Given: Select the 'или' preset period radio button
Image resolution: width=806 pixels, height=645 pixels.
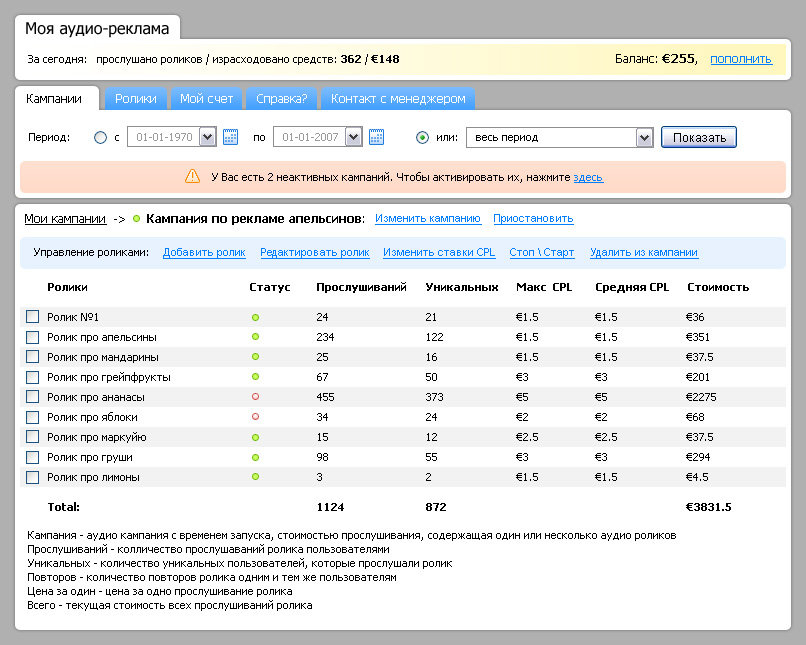Looking at the screenshot, I should pyautogui.click(x=422, y=137).
